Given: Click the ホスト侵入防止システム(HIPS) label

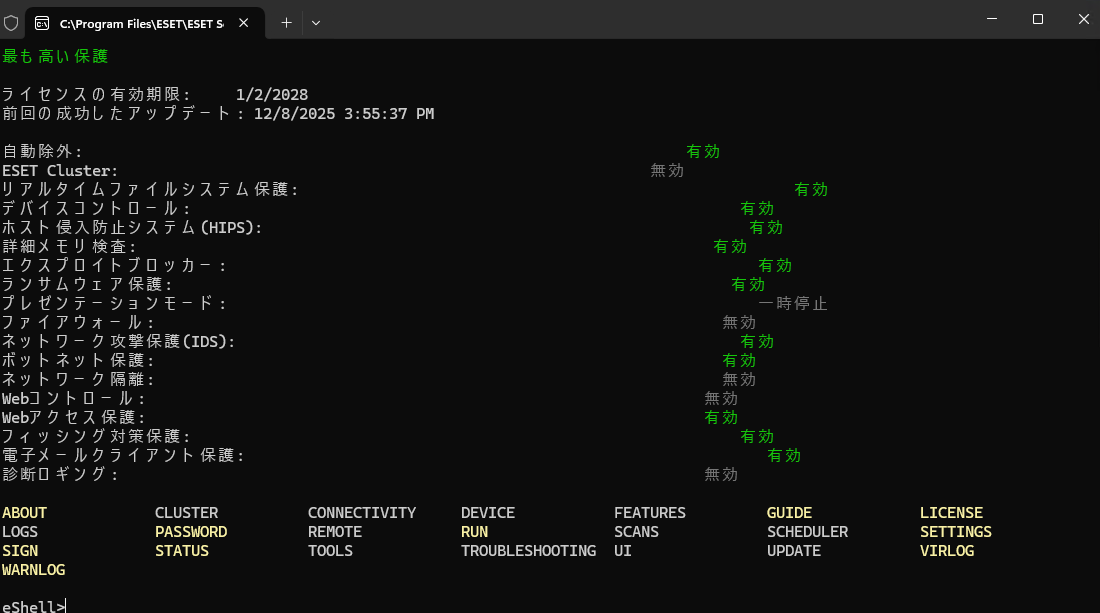Looking at the screenshot, I should (x=132, y=227).
